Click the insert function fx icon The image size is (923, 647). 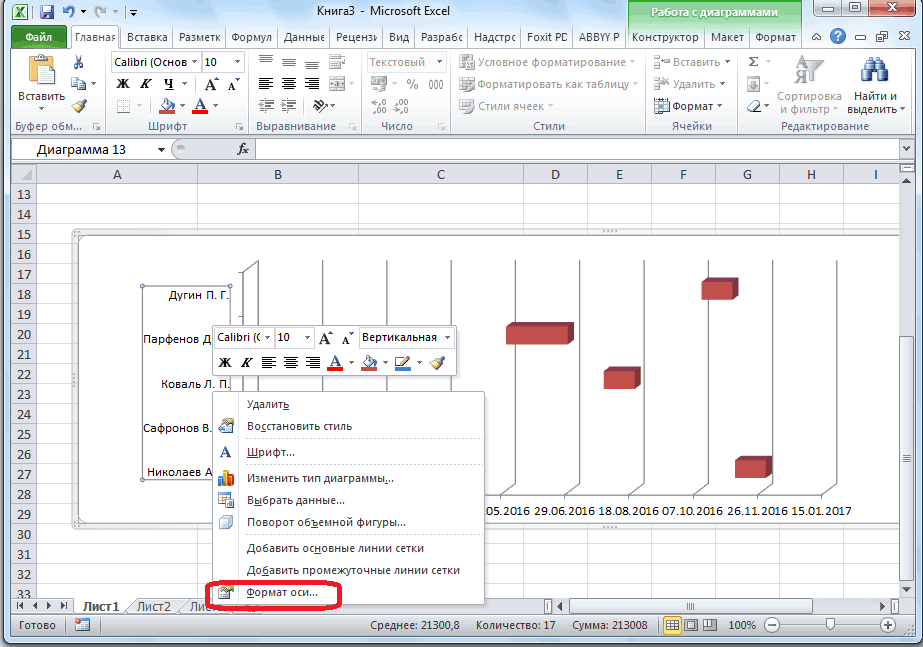(243, 149)
